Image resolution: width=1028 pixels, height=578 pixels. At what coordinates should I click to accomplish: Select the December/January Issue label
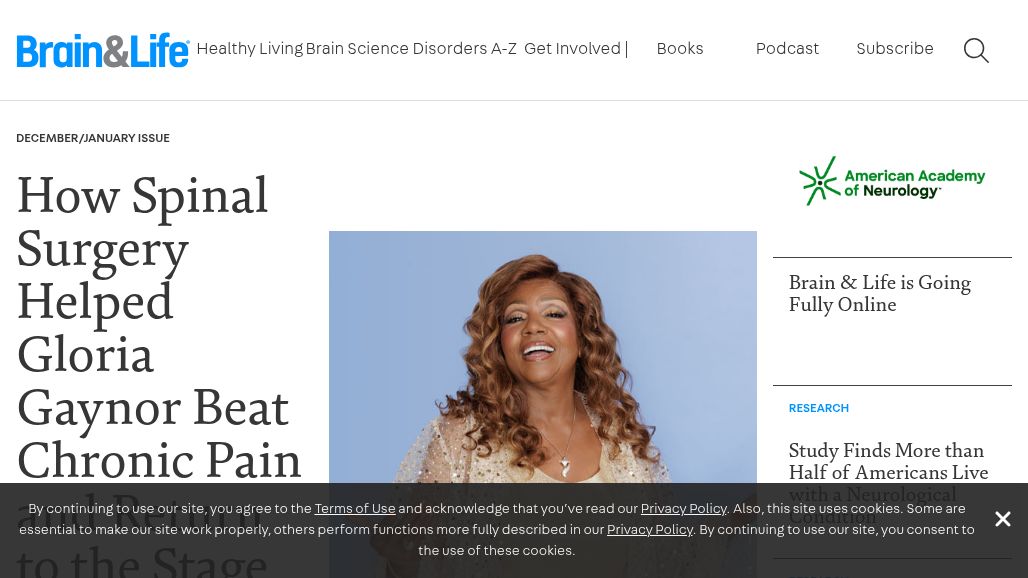[93, 138]
